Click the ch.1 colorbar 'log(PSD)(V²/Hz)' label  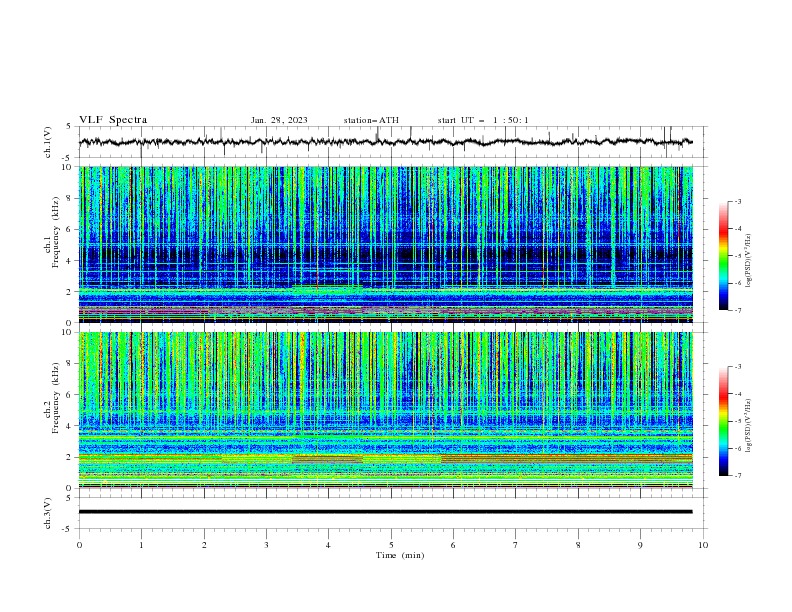point(749,261)
